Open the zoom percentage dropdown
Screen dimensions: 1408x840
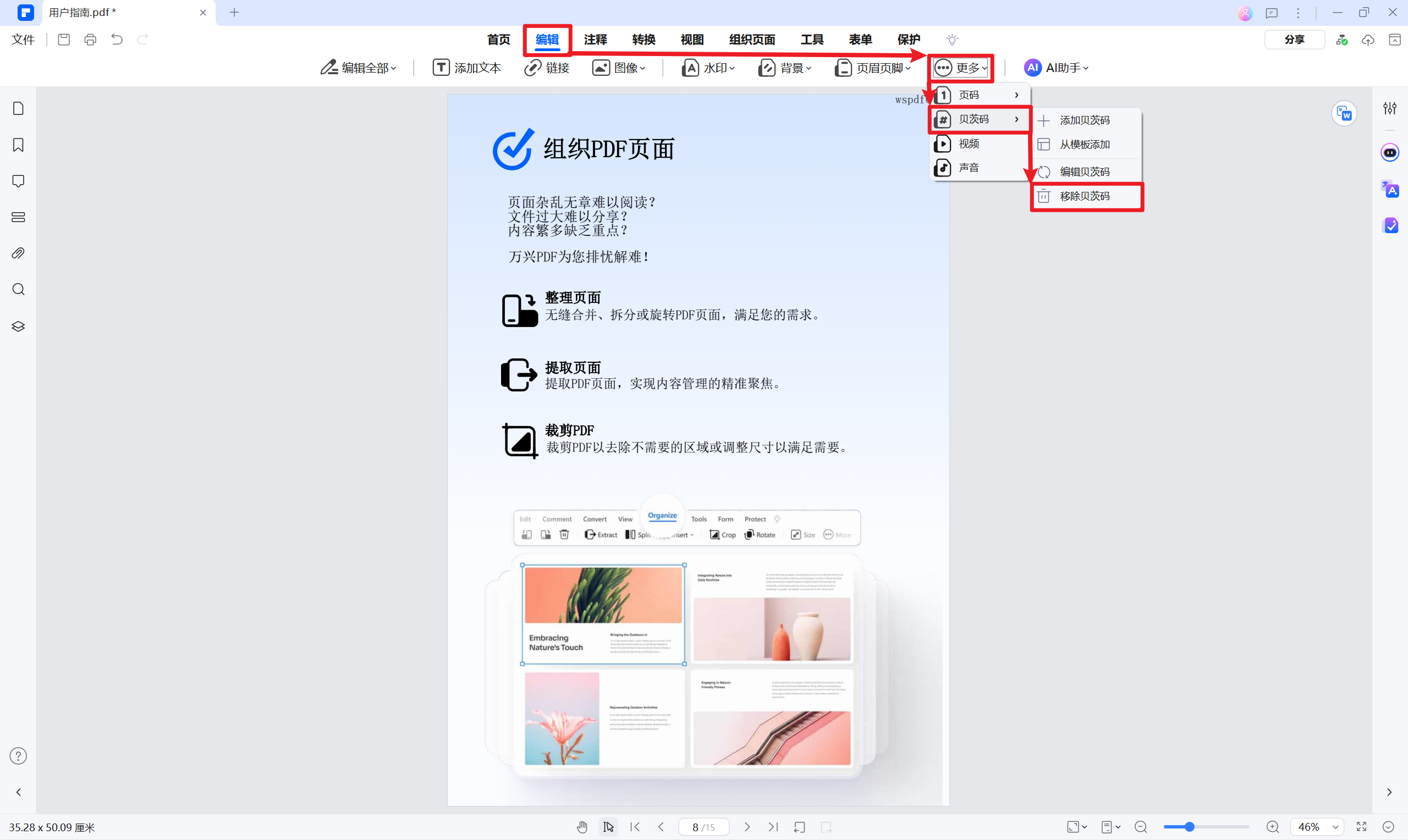(1315, 826)
